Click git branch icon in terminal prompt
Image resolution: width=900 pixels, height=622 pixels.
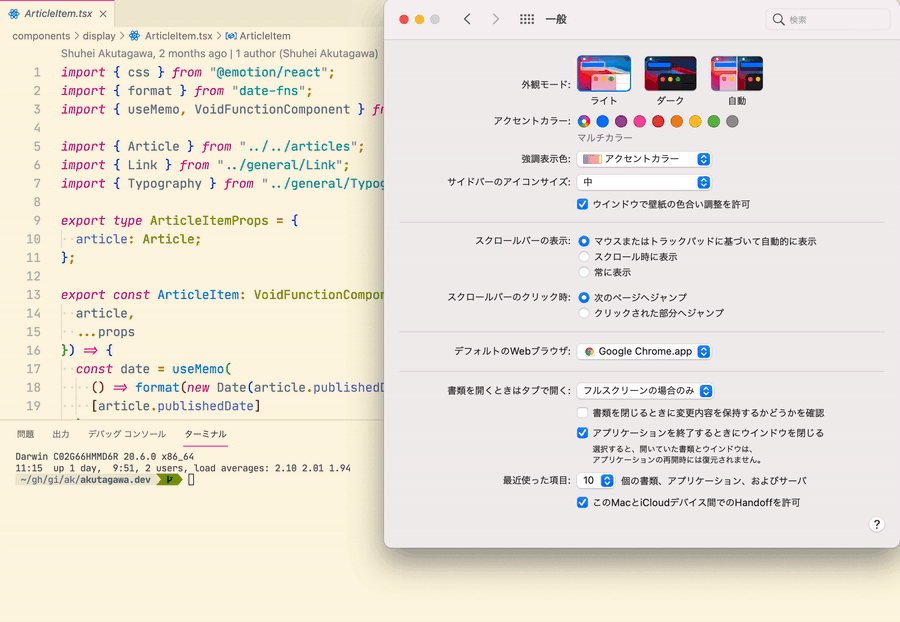(x=170, y=480)
